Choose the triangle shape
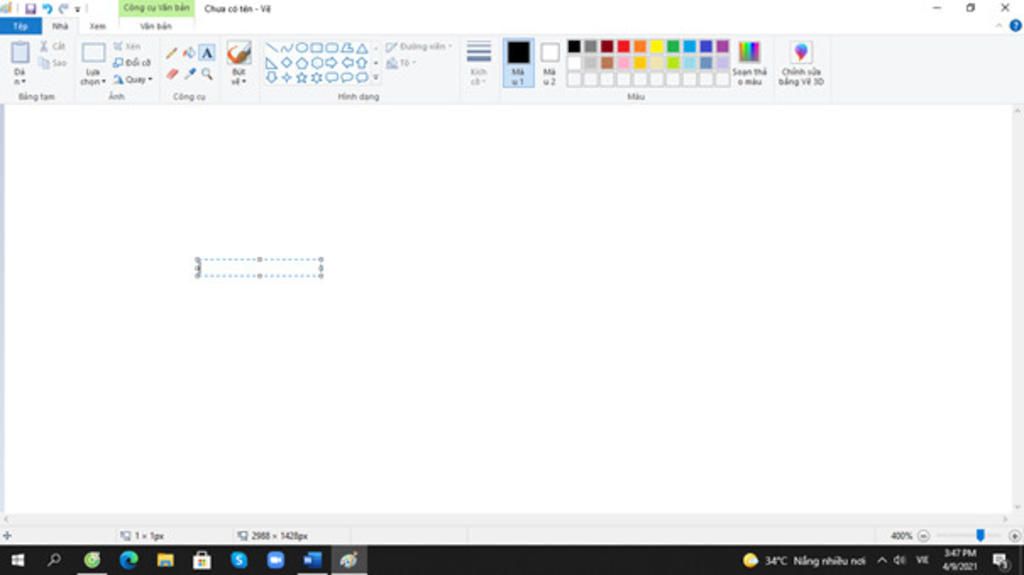 click(x=362, y=48)
